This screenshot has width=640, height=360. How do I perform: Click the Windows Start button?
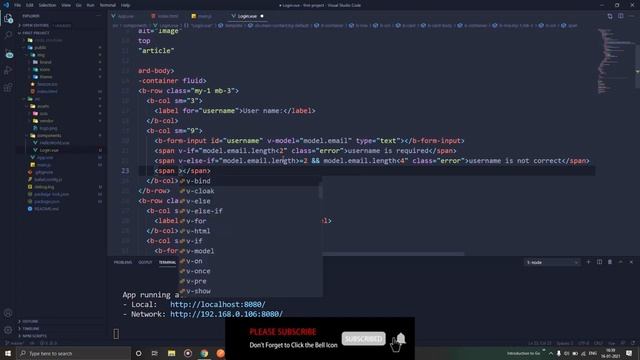coord(8,353)
